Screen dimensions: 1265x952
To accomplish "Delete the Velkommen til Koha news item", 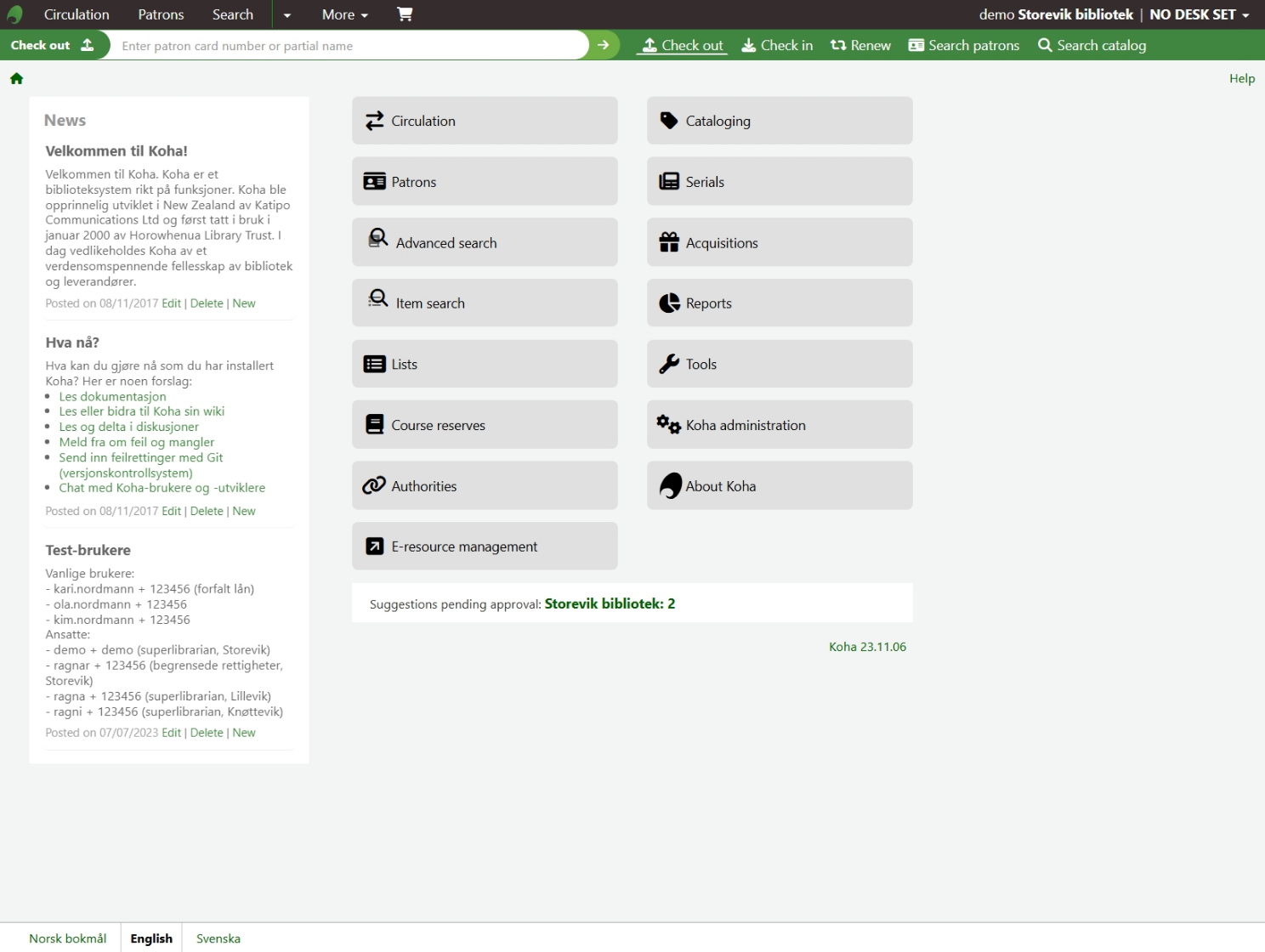I will [x=207, y=303].
